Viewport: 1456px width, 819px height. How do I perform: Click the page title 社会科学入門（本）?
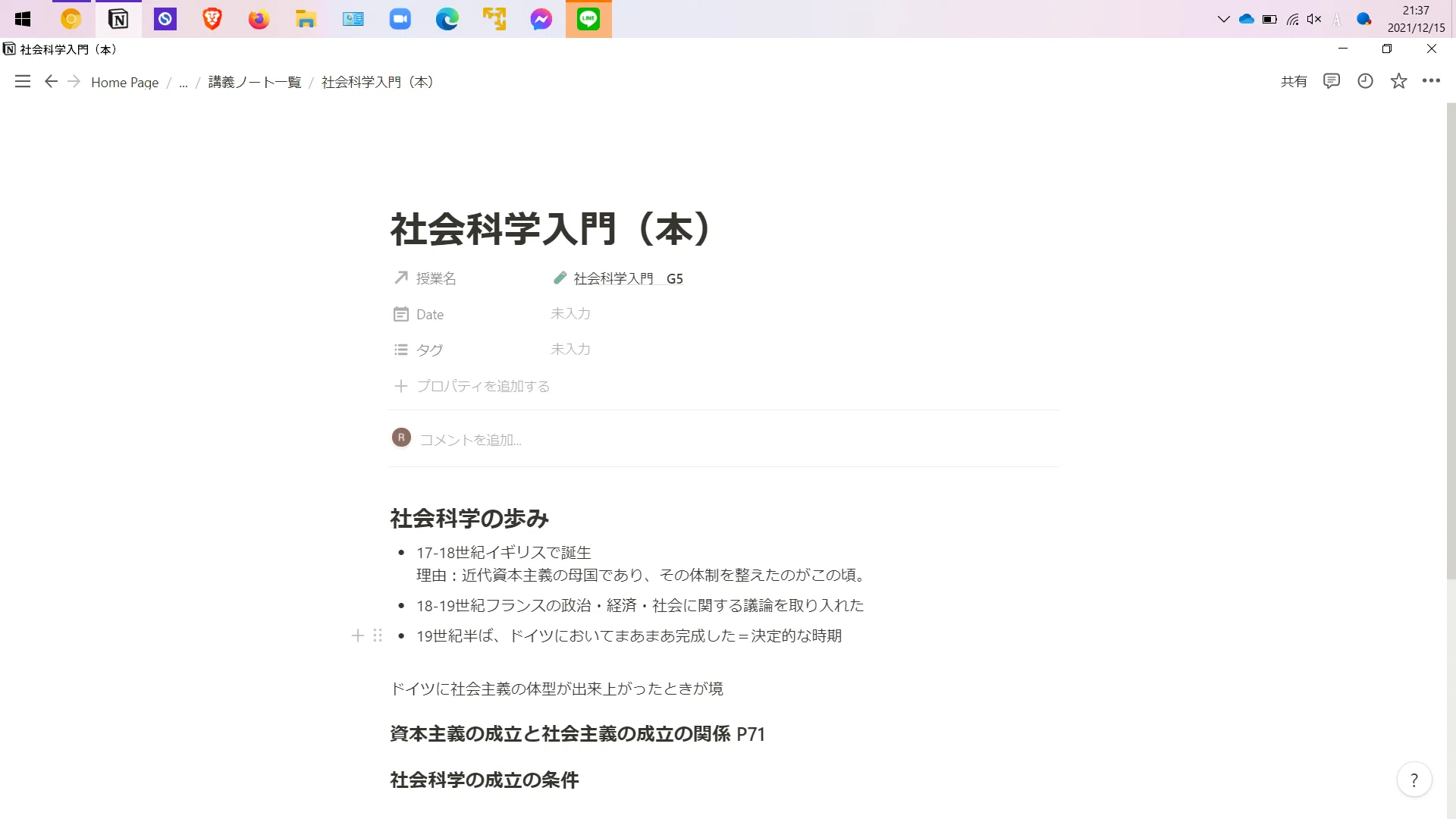pyautogui.click(x=551, y=229)
